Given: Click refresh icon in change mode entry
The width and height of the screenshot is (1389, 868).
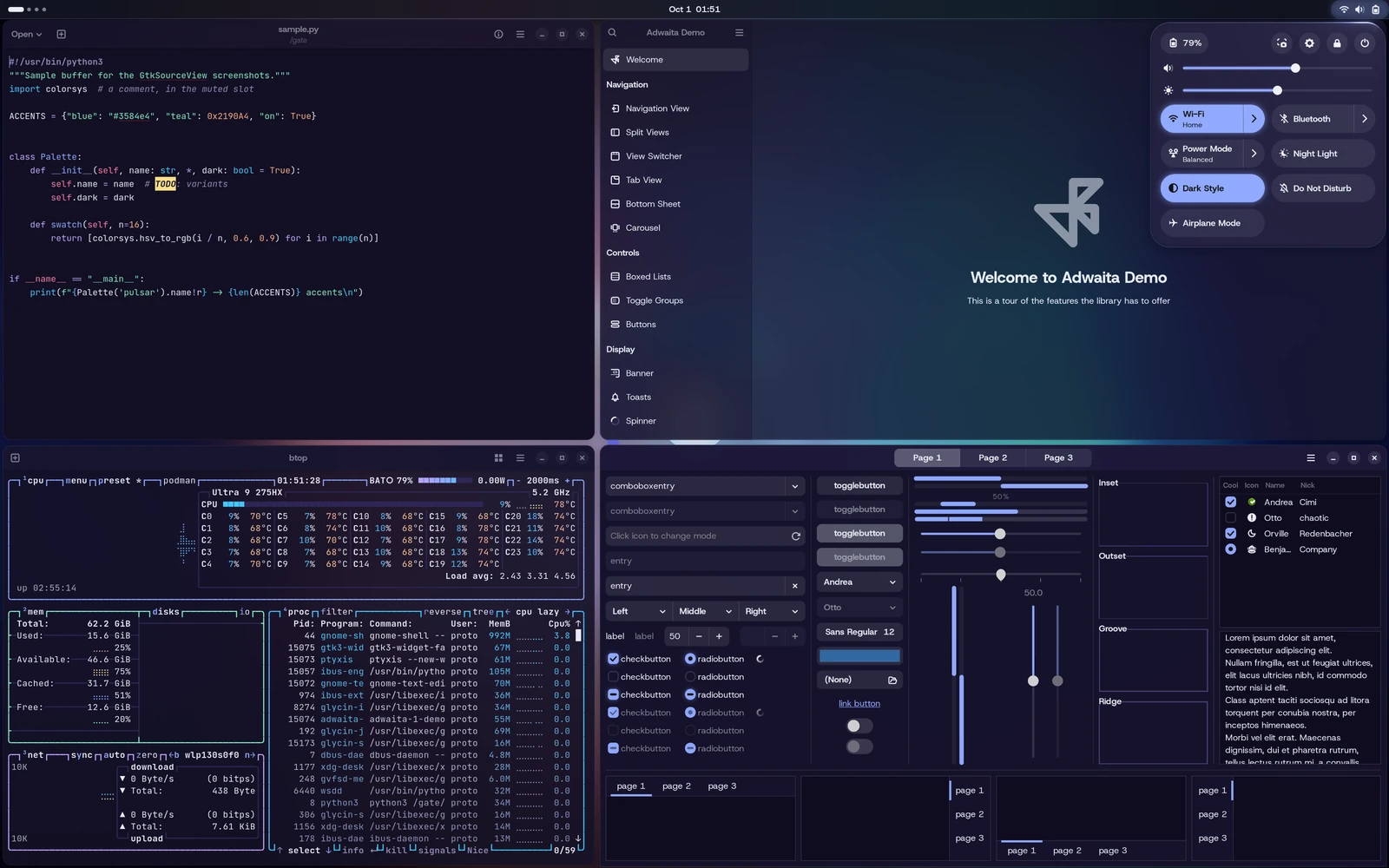Looking at the screenshot, I should 795,536.
